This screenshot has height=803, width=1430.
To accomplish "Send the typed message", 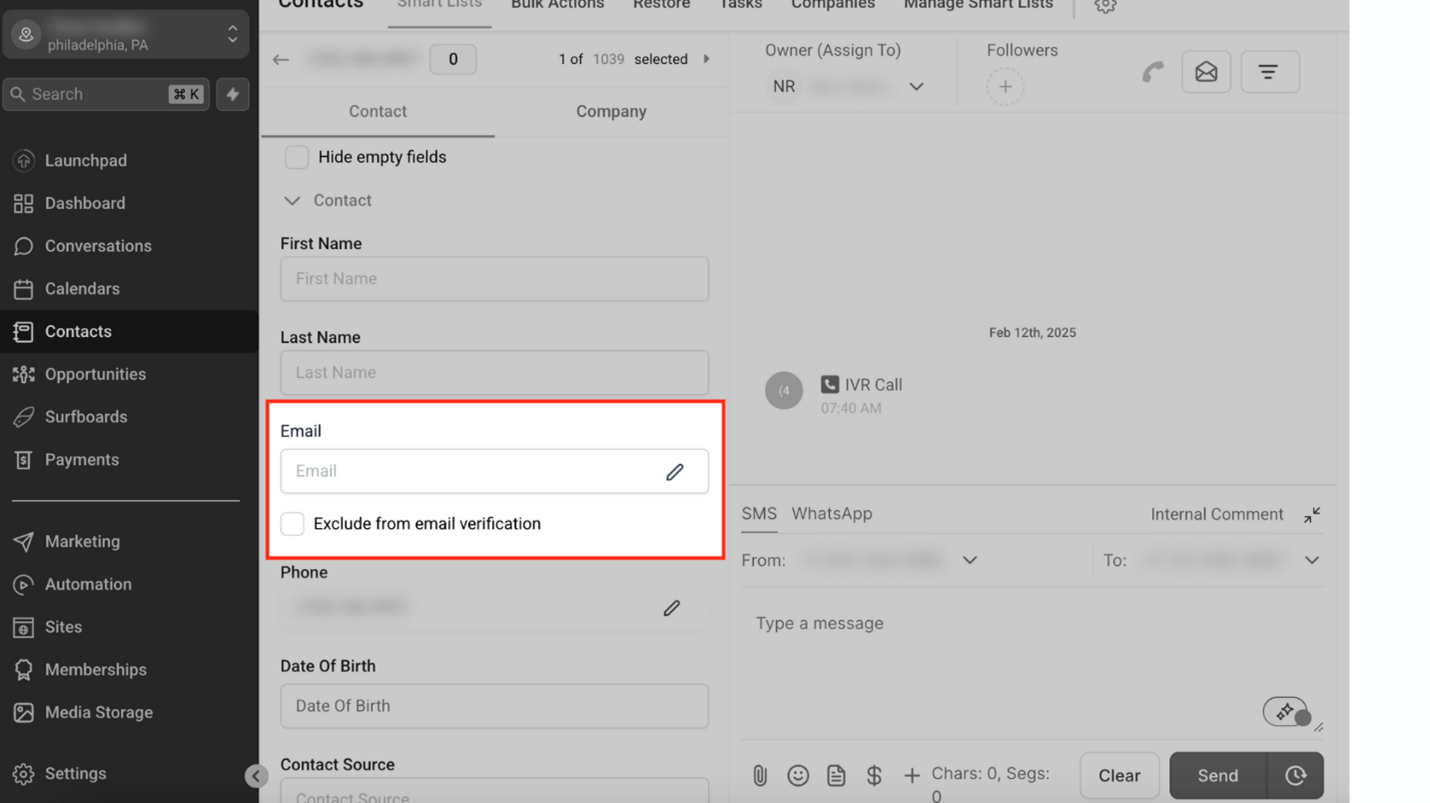I will 1216,775.
